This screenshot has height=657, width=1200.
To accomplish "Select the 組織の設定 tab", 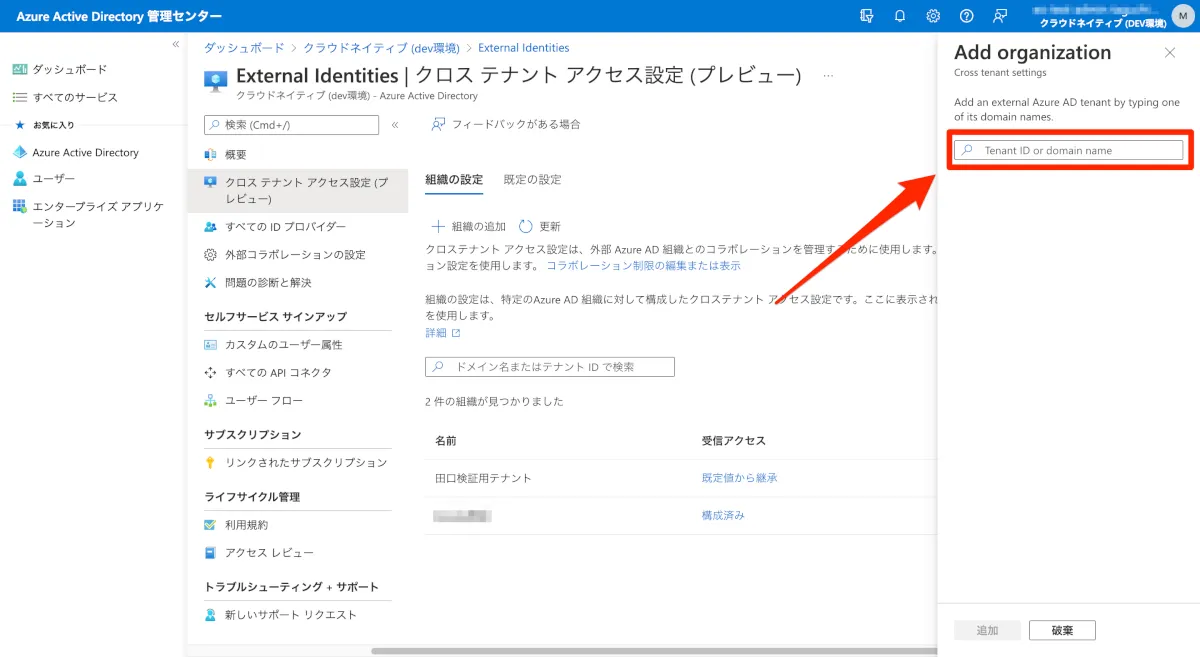I will coord(453,180).
